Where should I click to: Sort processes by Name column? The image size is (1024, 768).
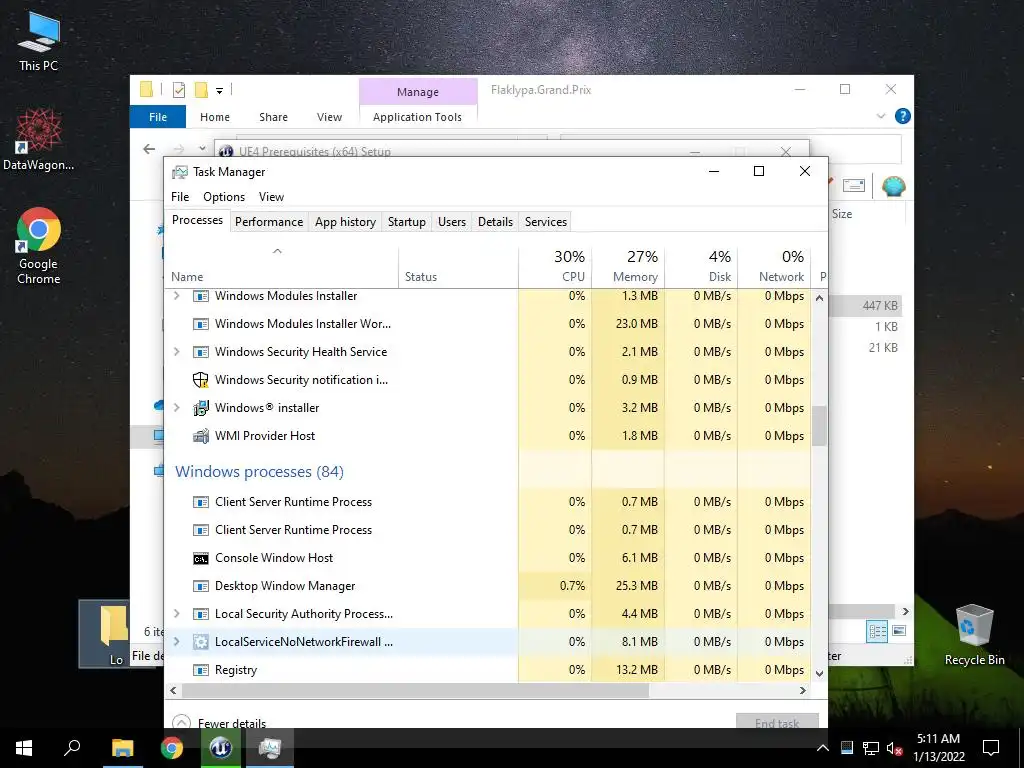coord(281,266)
